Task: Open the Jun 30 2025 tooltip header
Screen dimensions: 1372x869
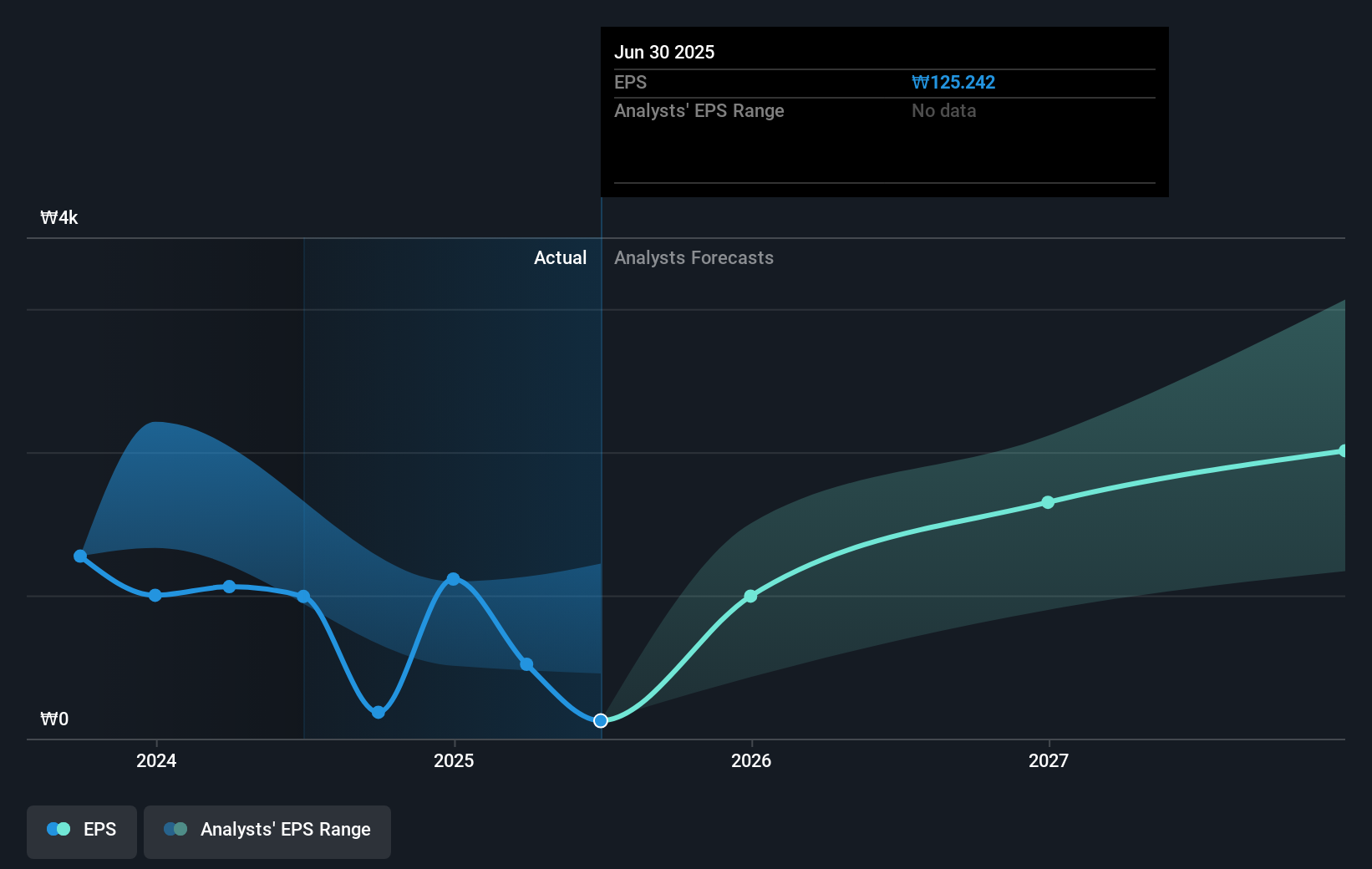Action: click(x=665, y=52)
